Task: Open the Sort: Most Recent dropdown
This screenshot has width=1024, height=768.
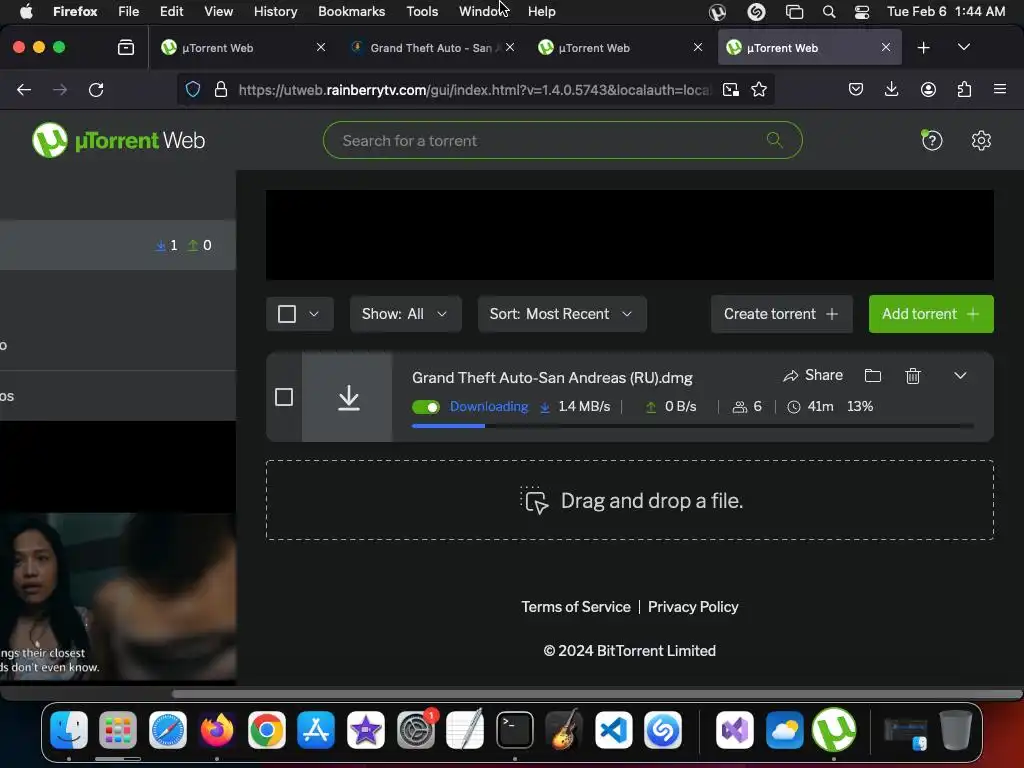Action: coord(562,314)
